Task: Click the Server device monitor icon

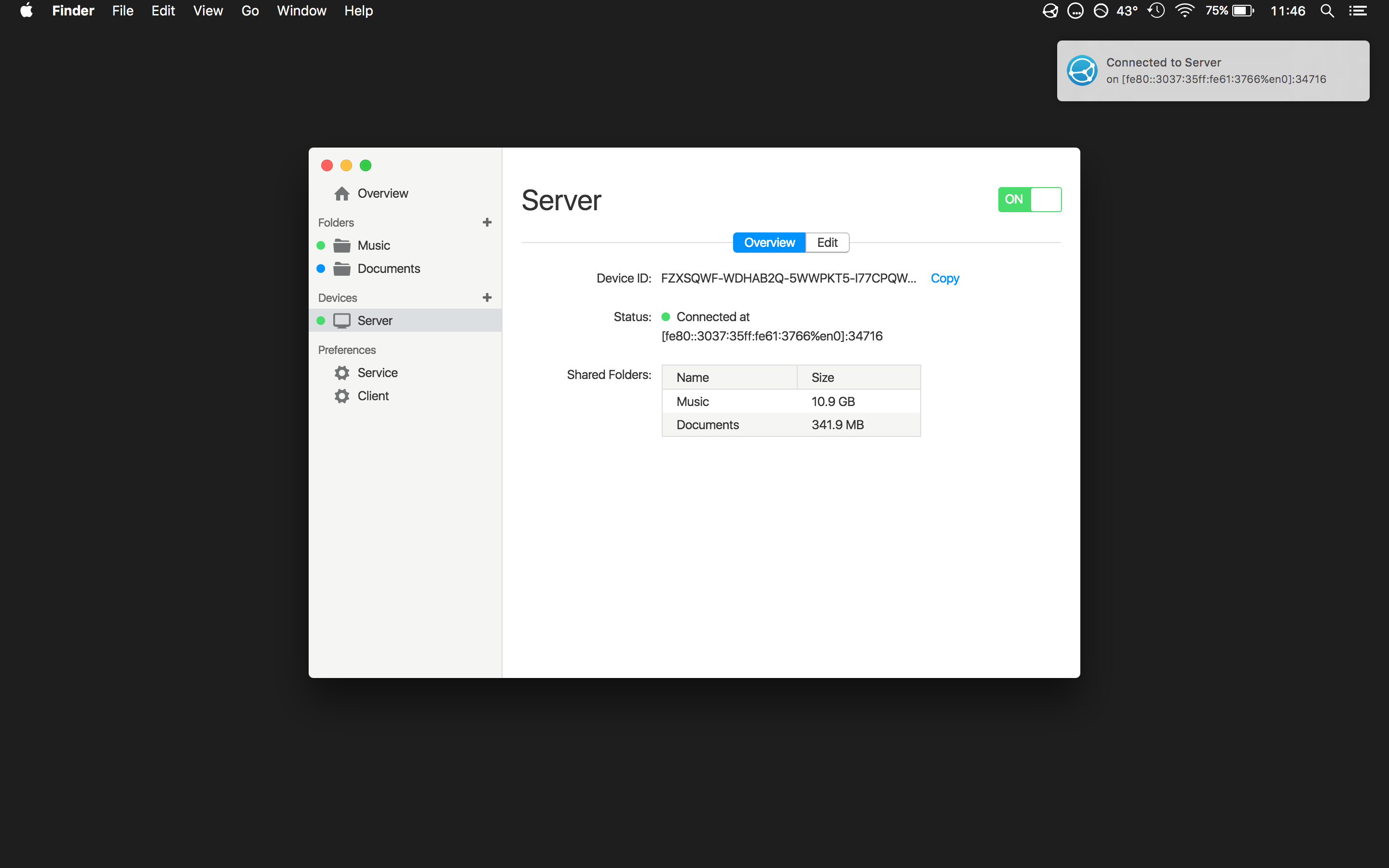Action: tap(342, 320)
